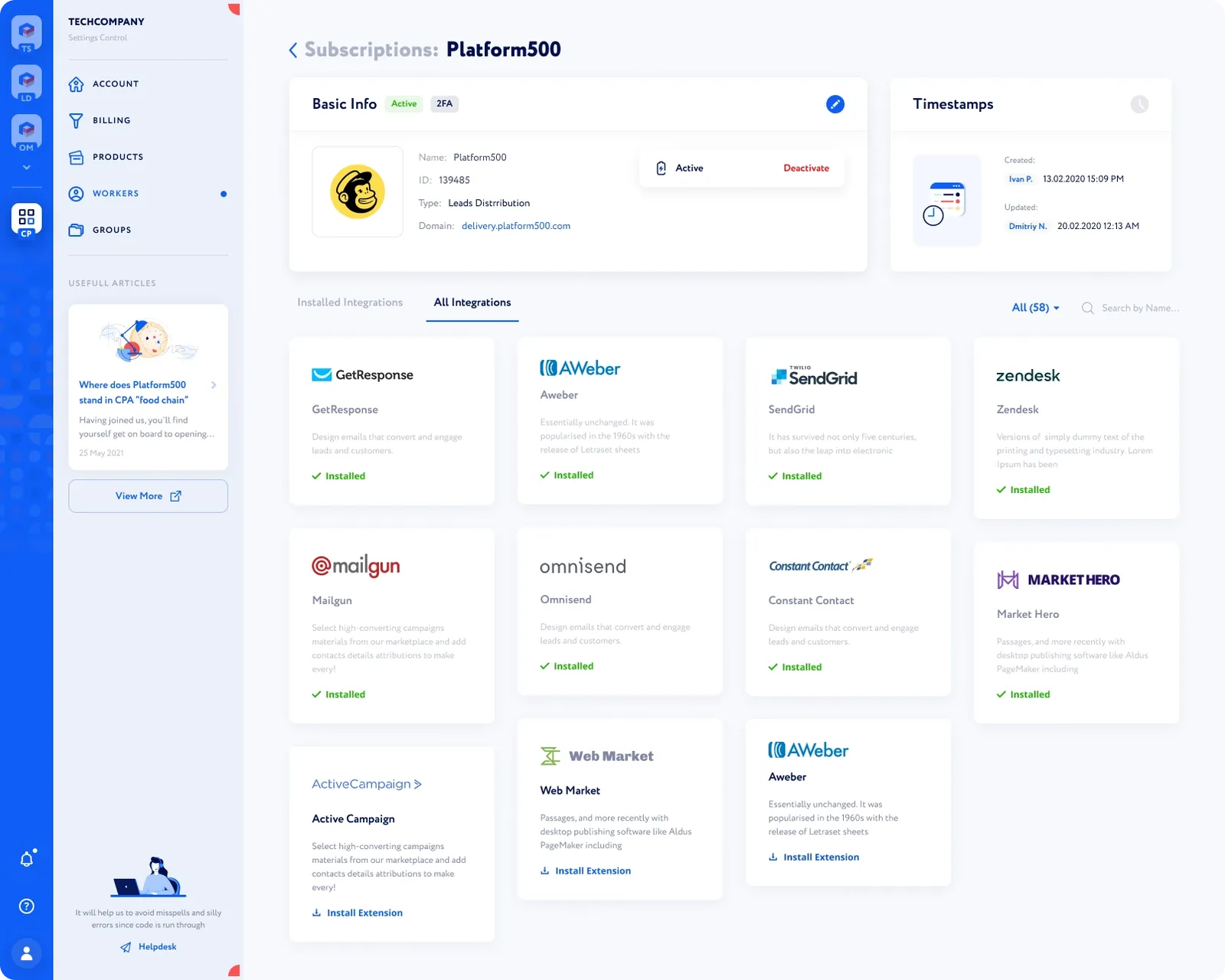Image resolution: width=1225 pixels, height=980 pixels.
Task: Open the ActiveCampaign logo
Action: click(x=367, y=784)
